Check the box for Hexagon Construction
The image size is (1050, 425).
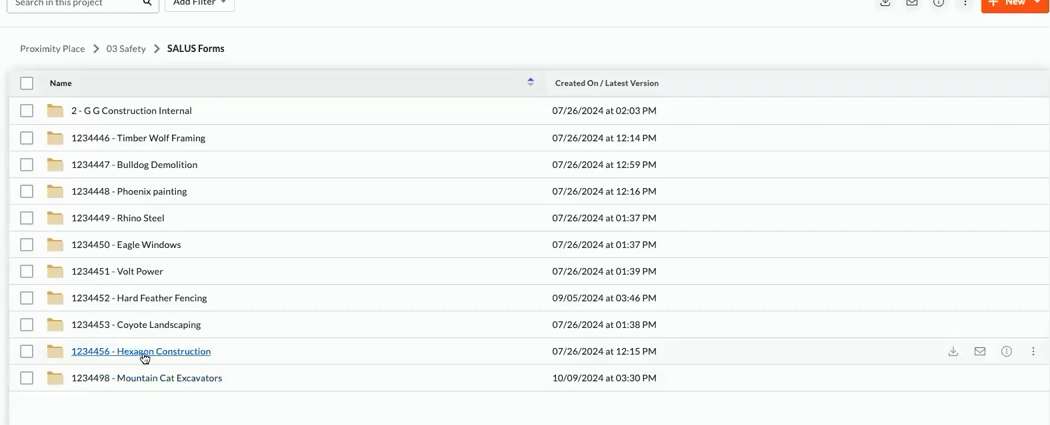(x=27, y=351)
